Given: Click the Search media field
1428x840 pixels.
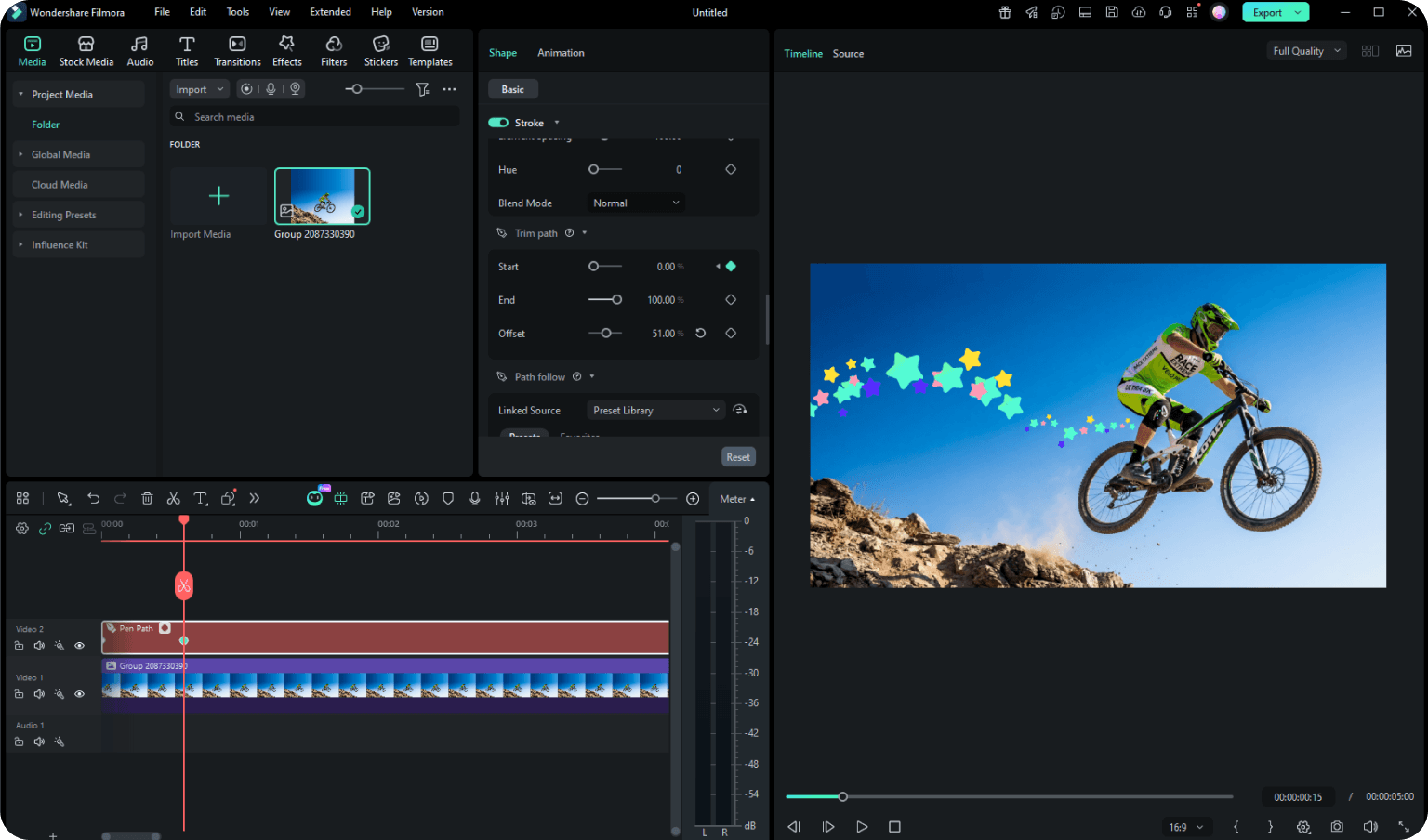Looking at the screenshot, I should click(315, 117).
